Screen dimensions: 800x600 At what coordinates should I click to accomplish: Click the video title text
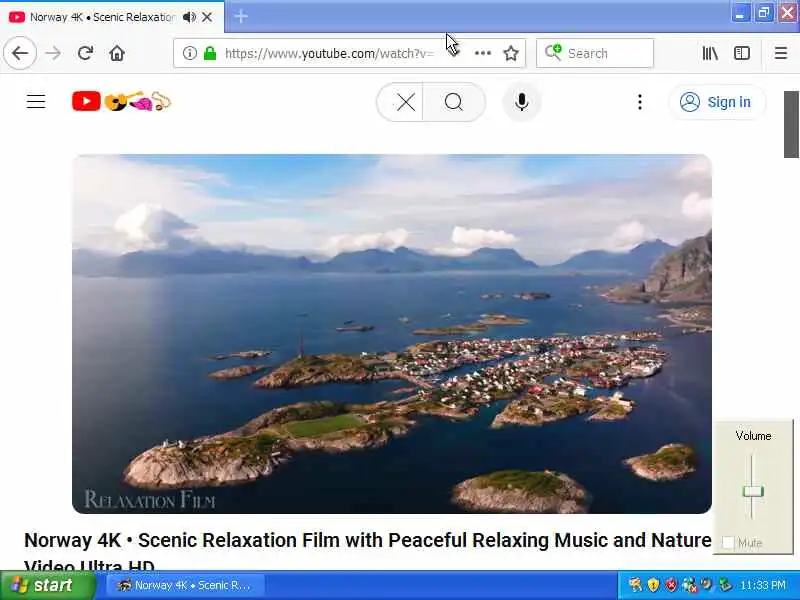[x=367, y=552]
